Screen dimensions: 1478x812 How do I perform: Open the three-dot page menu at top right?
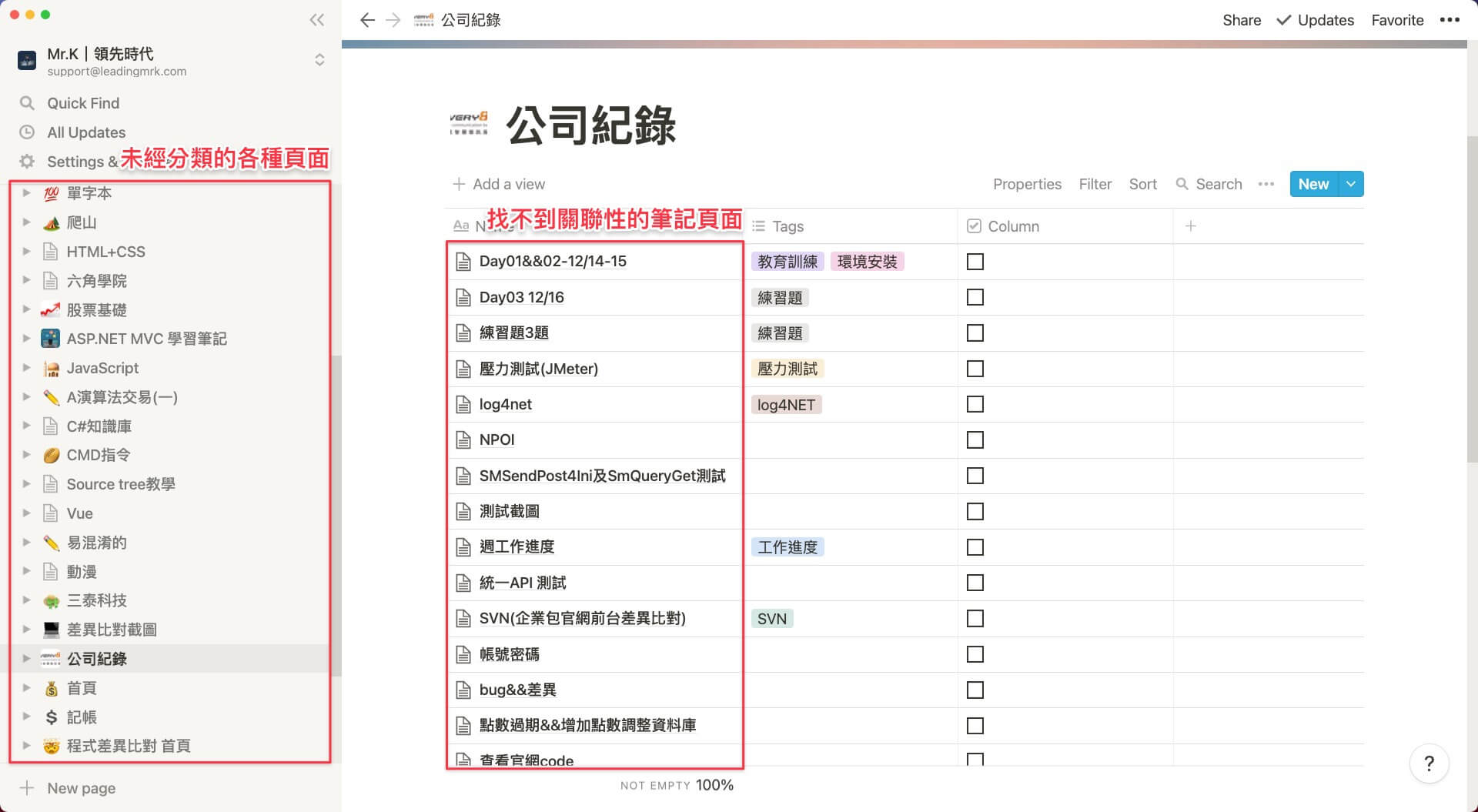click(x=1450, y=20)
